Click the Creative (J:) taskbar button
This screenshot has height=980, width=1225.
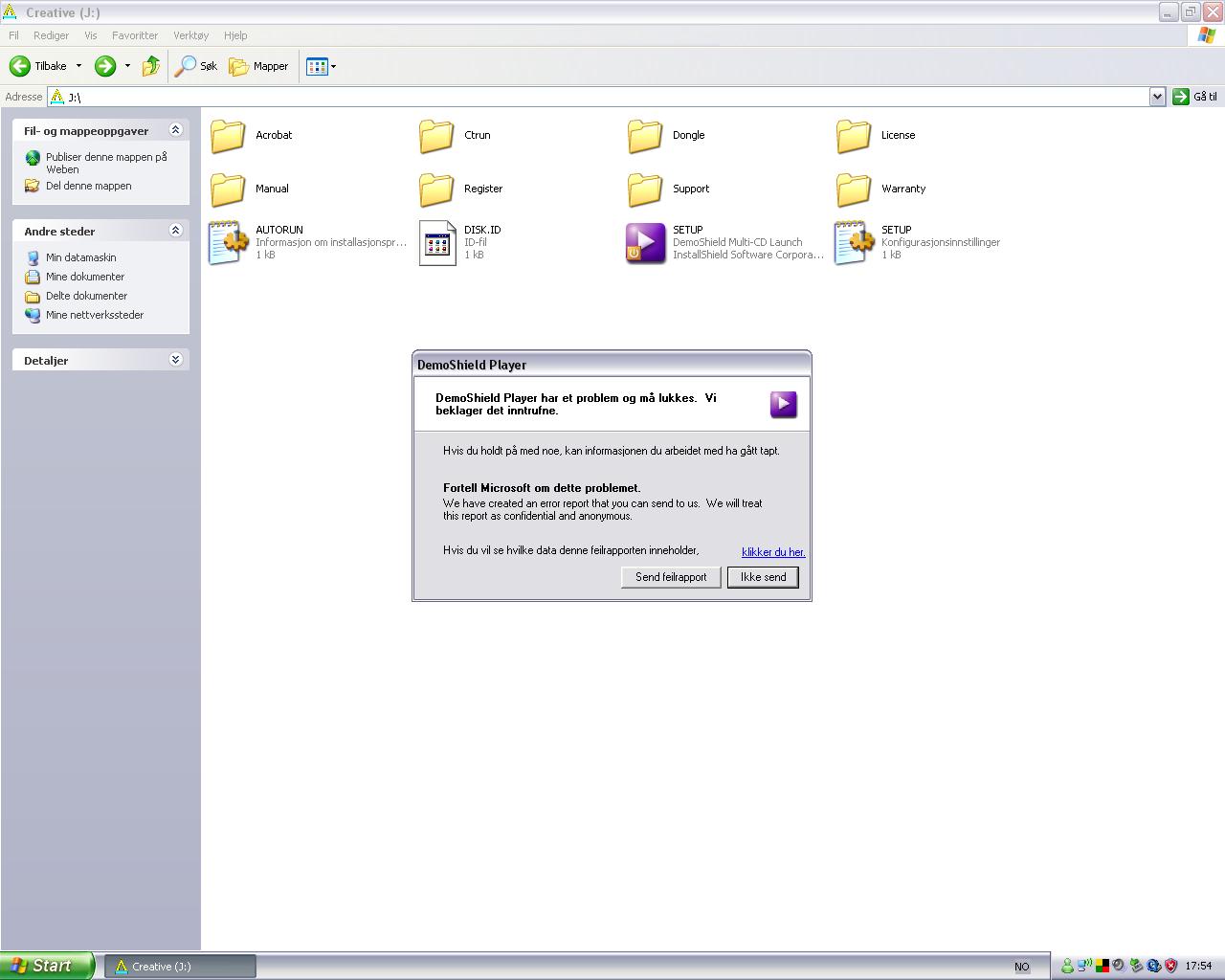(x=180, y=967)
